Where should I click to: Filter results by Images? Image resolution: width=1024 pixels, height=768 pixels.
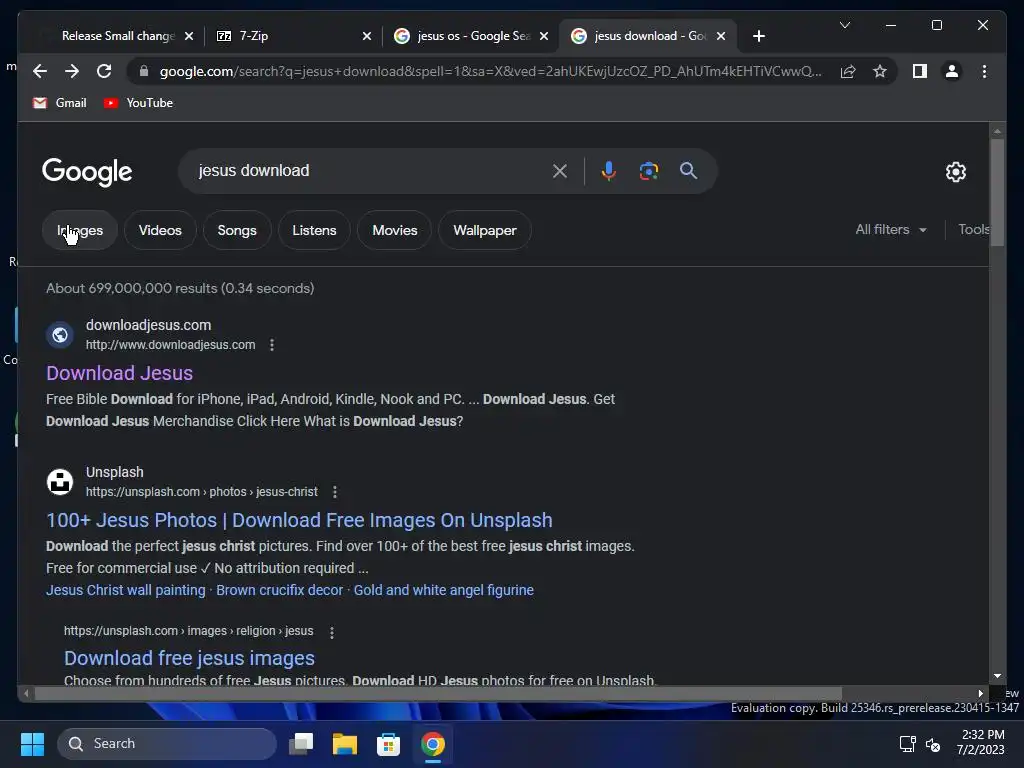80,231
